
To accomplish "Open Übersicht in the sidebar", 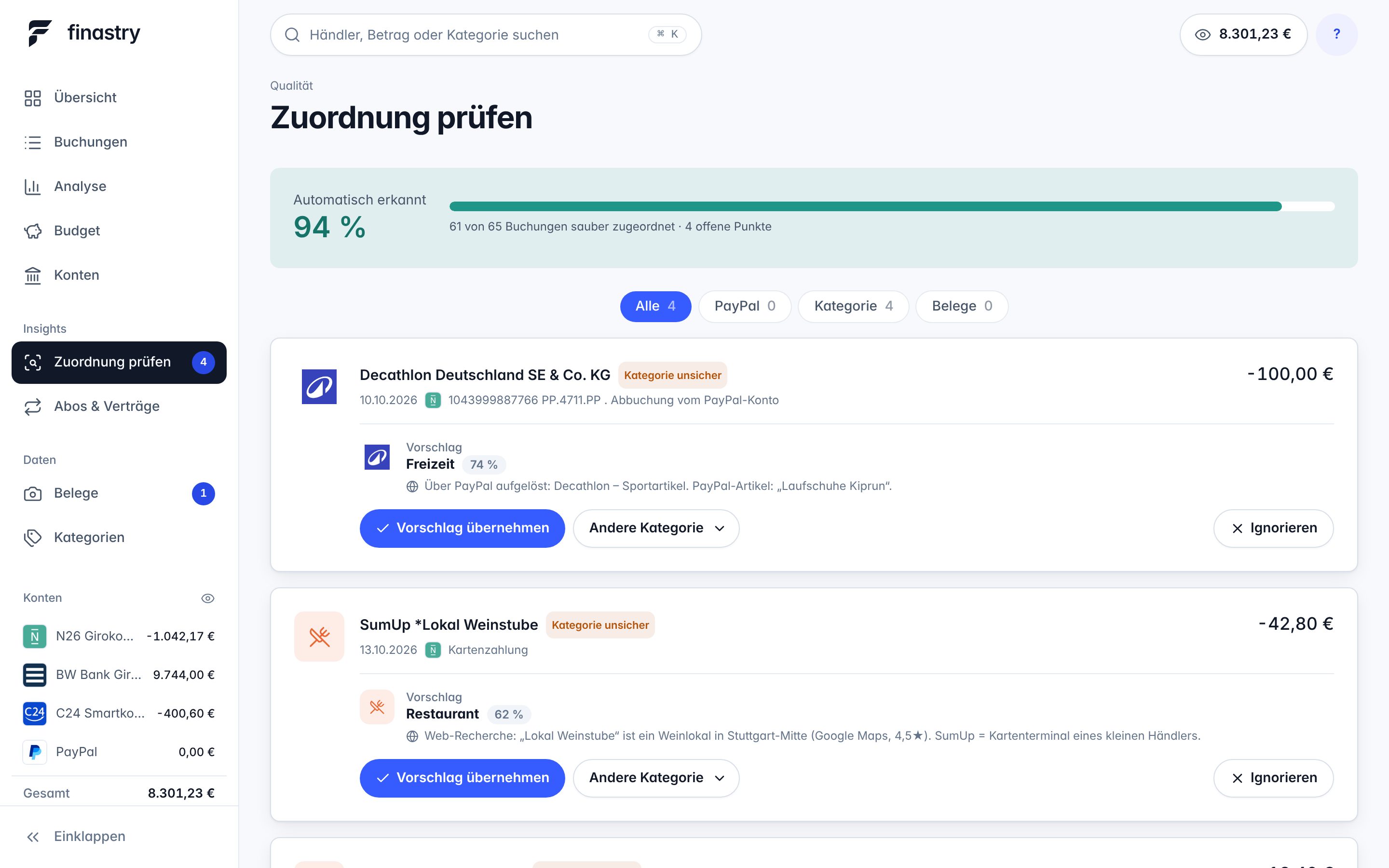I will (119, 97).
